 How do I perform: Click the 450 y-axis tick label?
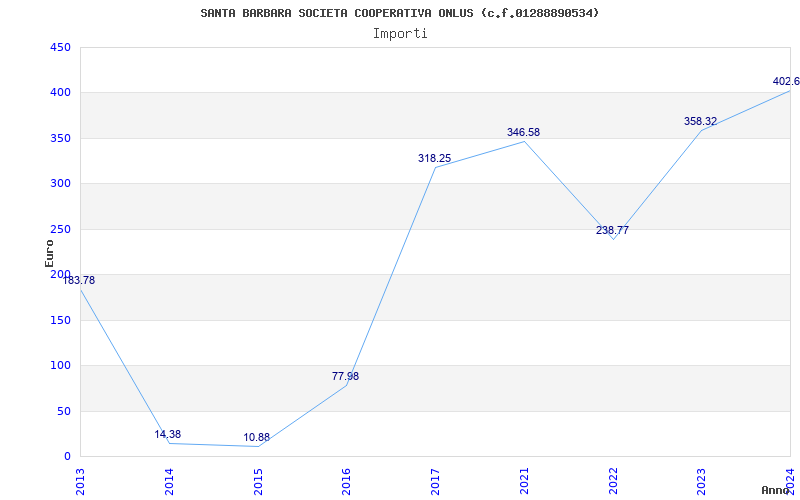coord(60,47)
